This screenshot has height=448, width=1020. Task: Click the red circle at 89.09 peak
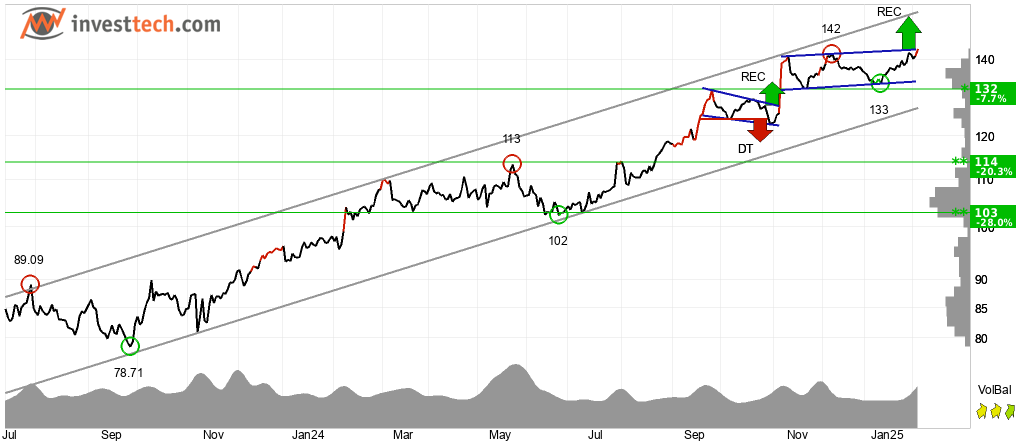tap(30, 284)
